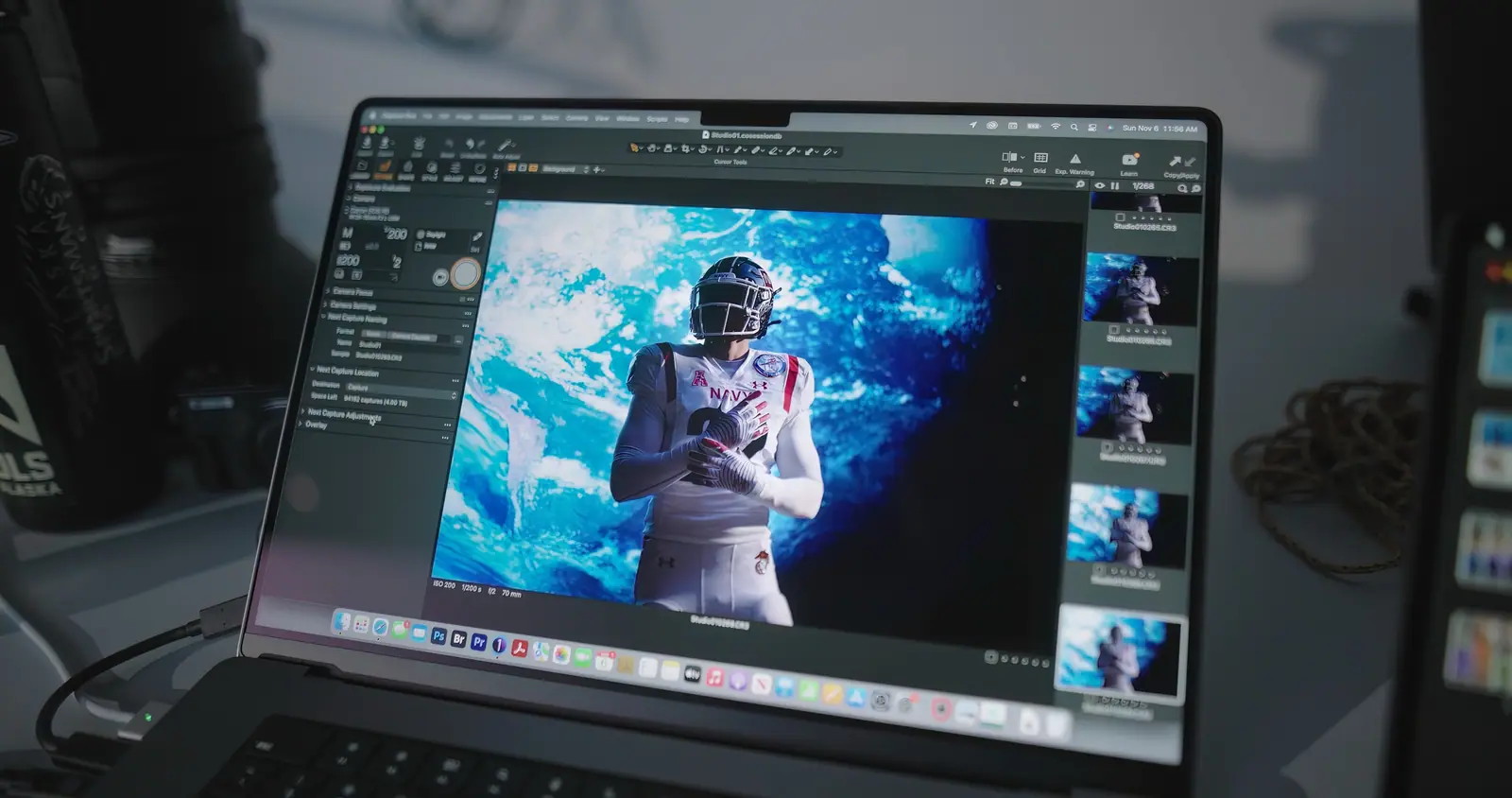Open Adobe Bridge from the Dock

(x=459, y=639)
